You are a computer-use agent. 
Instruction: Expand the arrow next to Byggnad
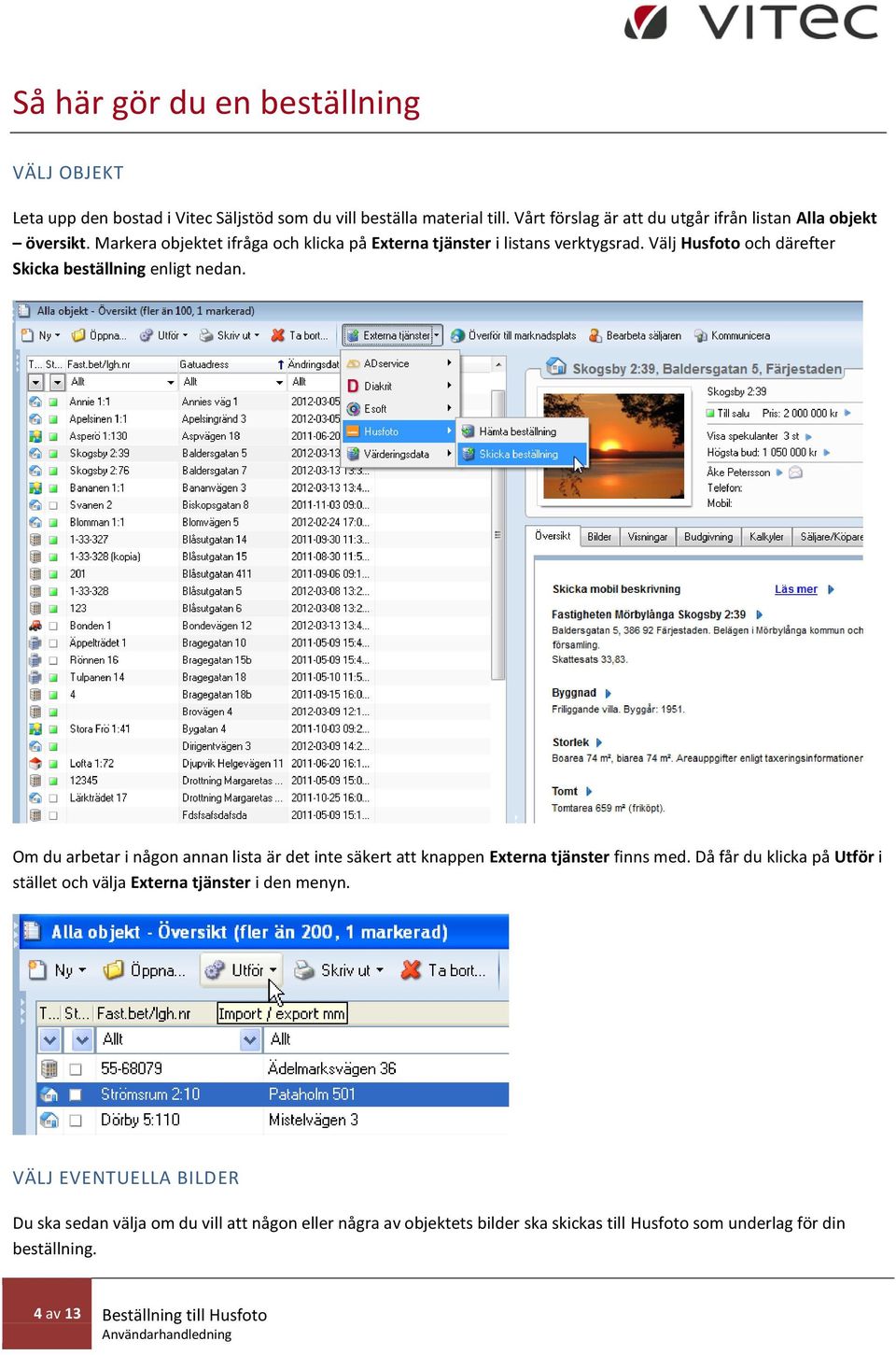coord(609,694)
